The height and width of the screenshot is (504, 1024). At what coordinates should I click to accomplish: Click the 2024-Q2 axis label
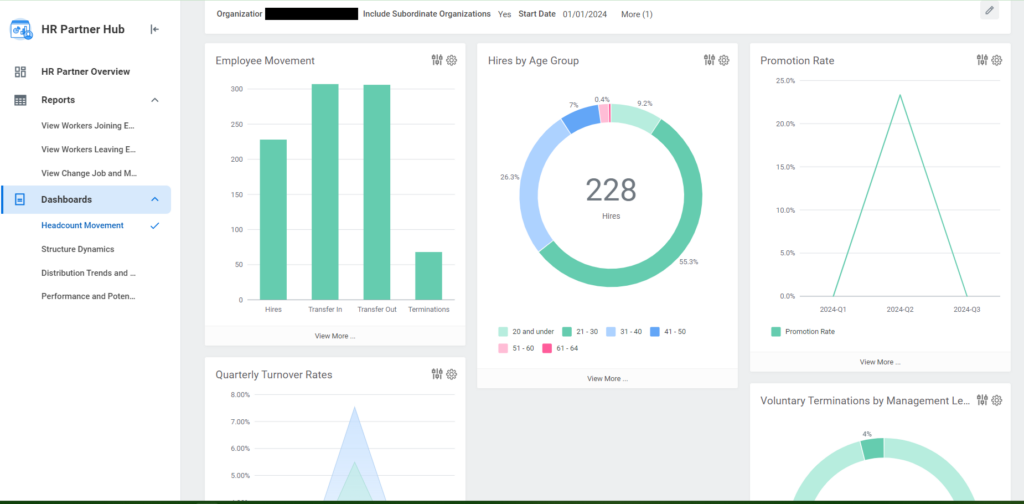coord(900,309)
